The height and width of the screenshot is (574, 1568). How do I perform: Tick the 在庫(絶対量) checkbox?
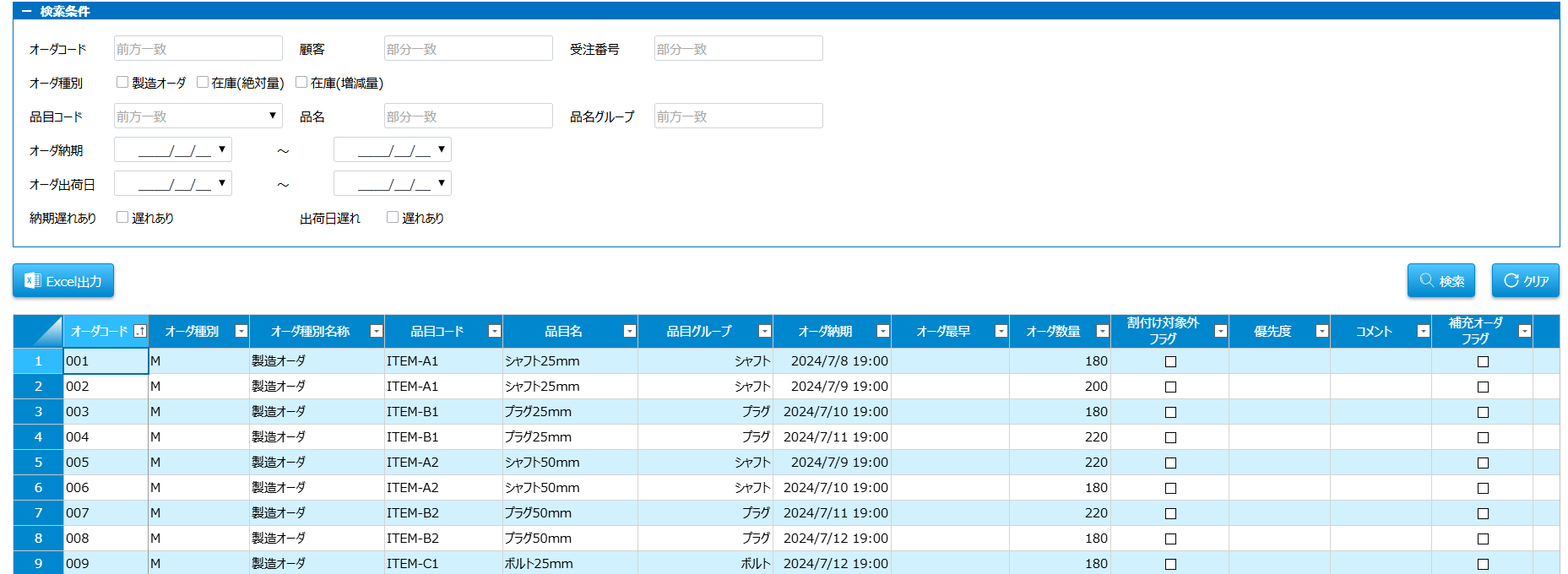tap(203, 82)
